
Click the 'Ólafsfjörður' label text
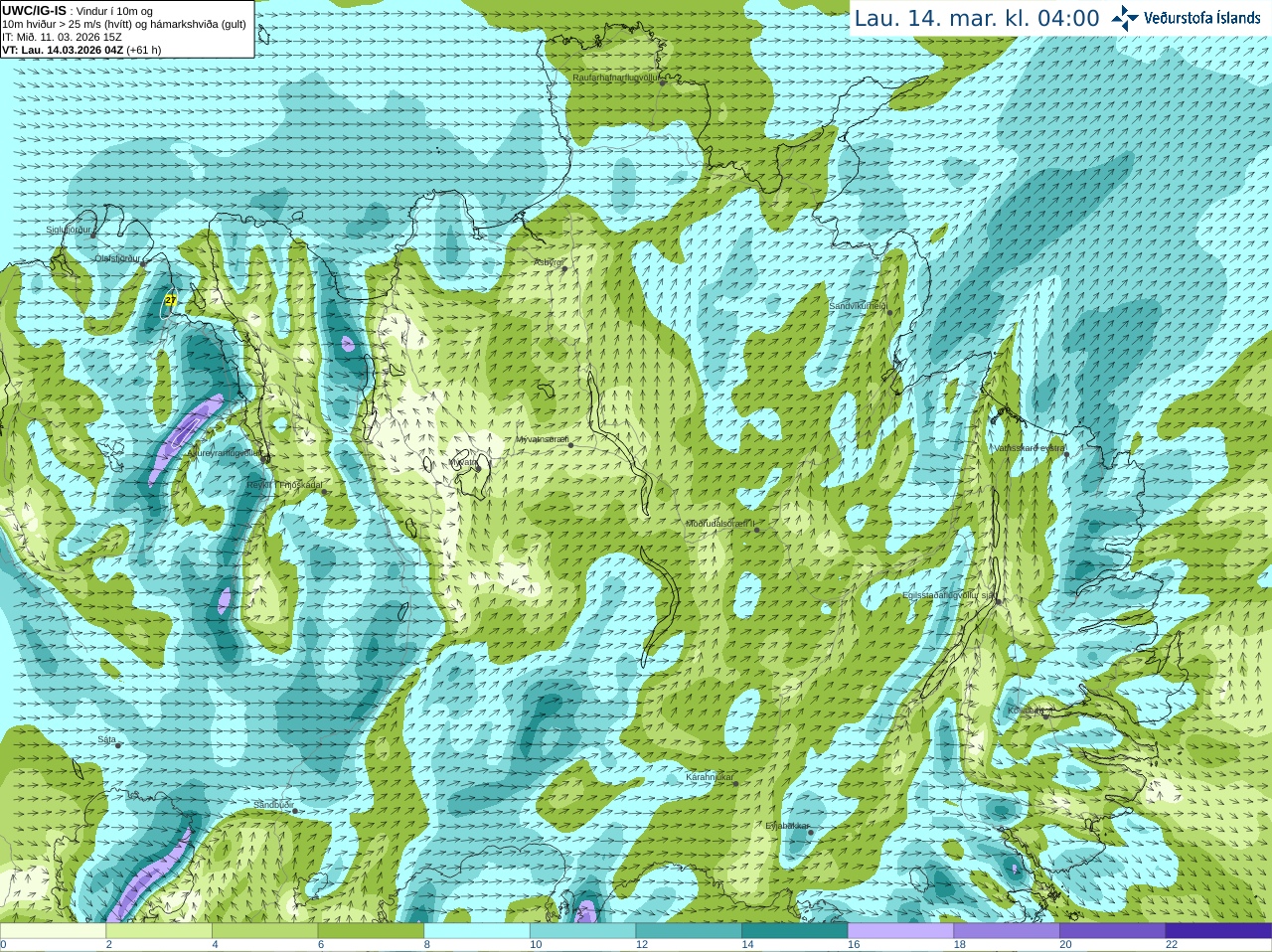(116, 258)
